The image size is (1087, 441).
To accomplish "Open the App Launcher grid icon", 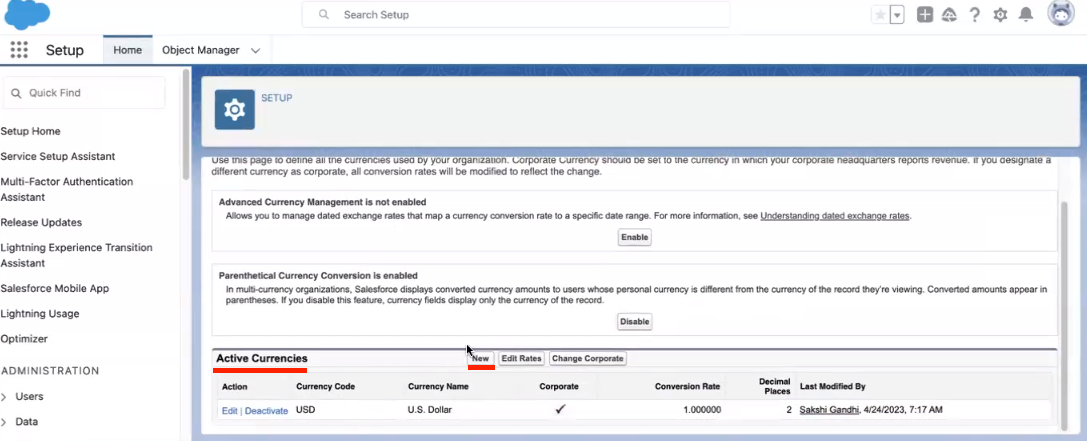I will 19,50.
